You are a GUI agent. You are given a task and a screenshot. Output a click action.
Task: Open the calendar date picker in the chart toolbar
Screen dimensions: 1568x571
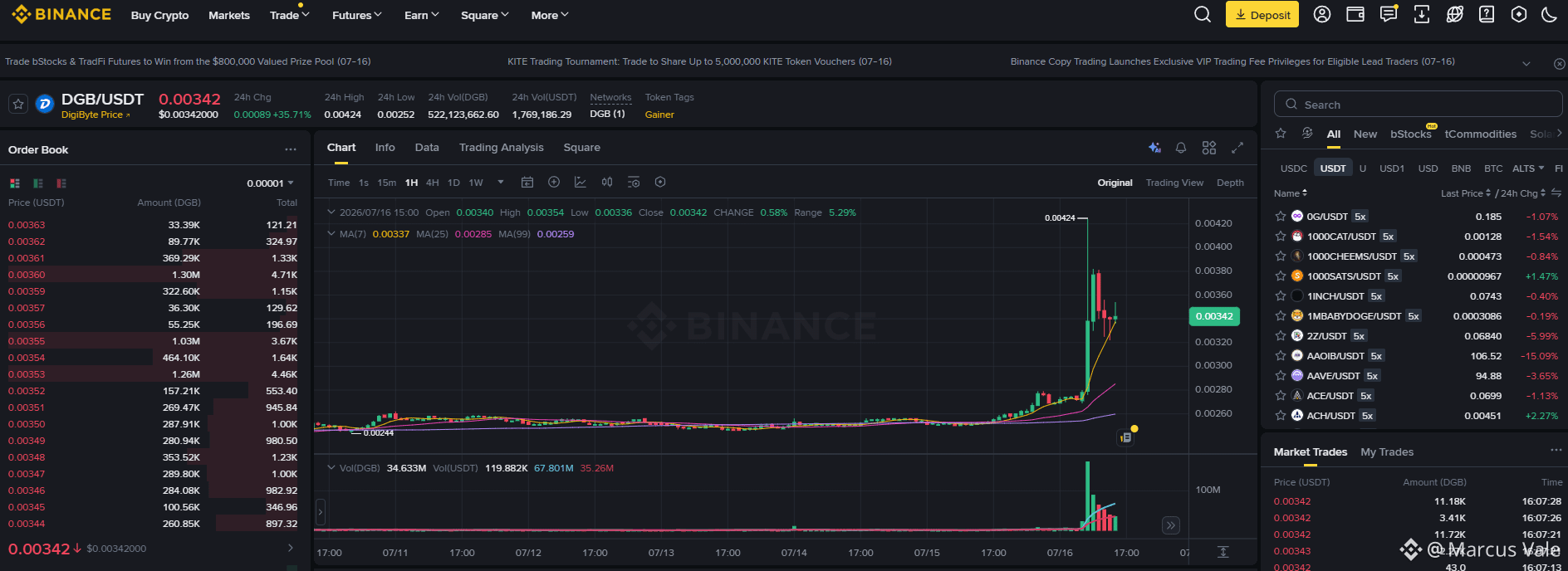(527, 183)
